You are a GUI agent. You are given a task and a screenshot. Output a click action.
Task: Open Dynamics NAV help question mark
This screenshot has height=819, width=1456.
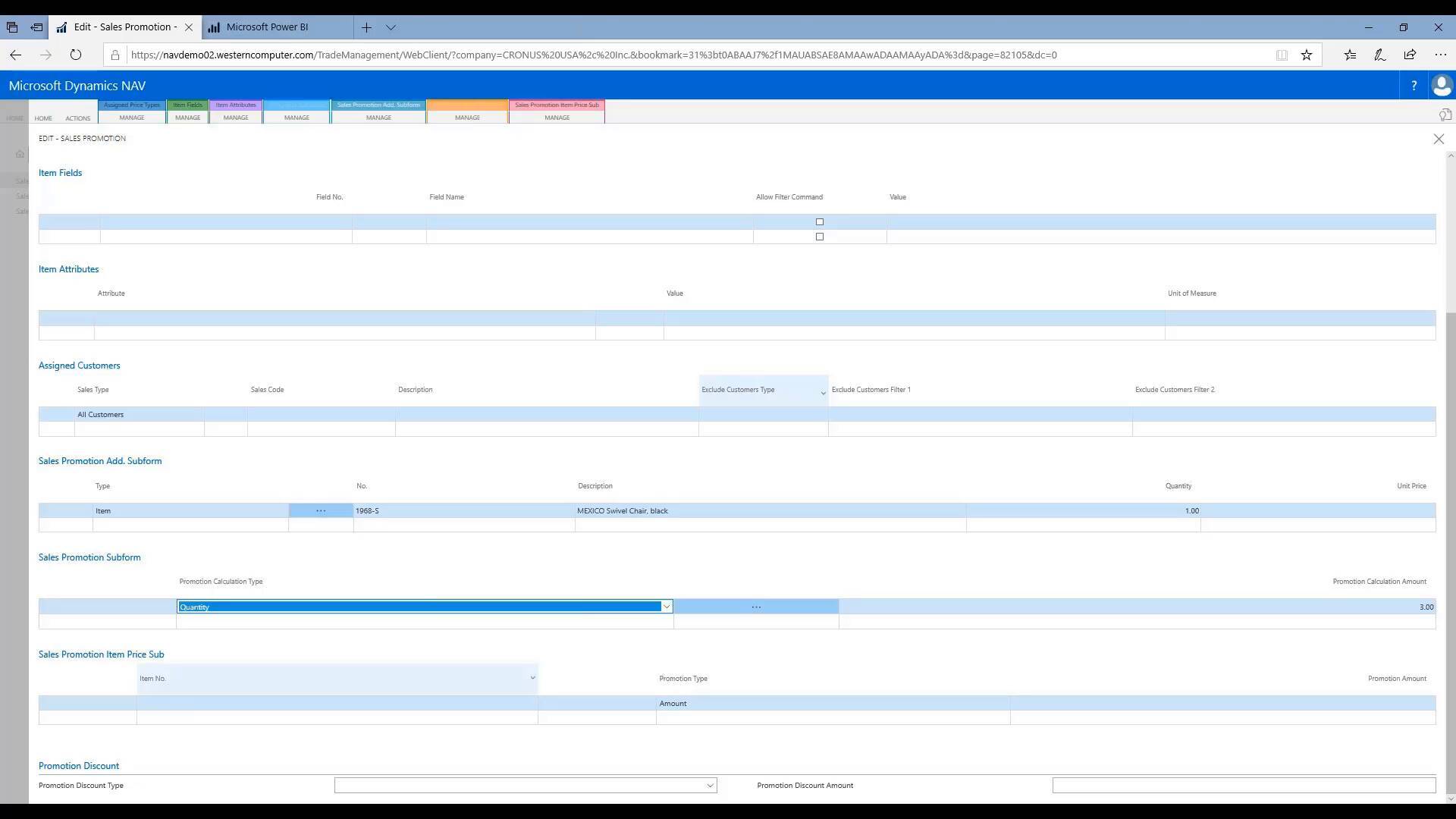(1414, 86)
